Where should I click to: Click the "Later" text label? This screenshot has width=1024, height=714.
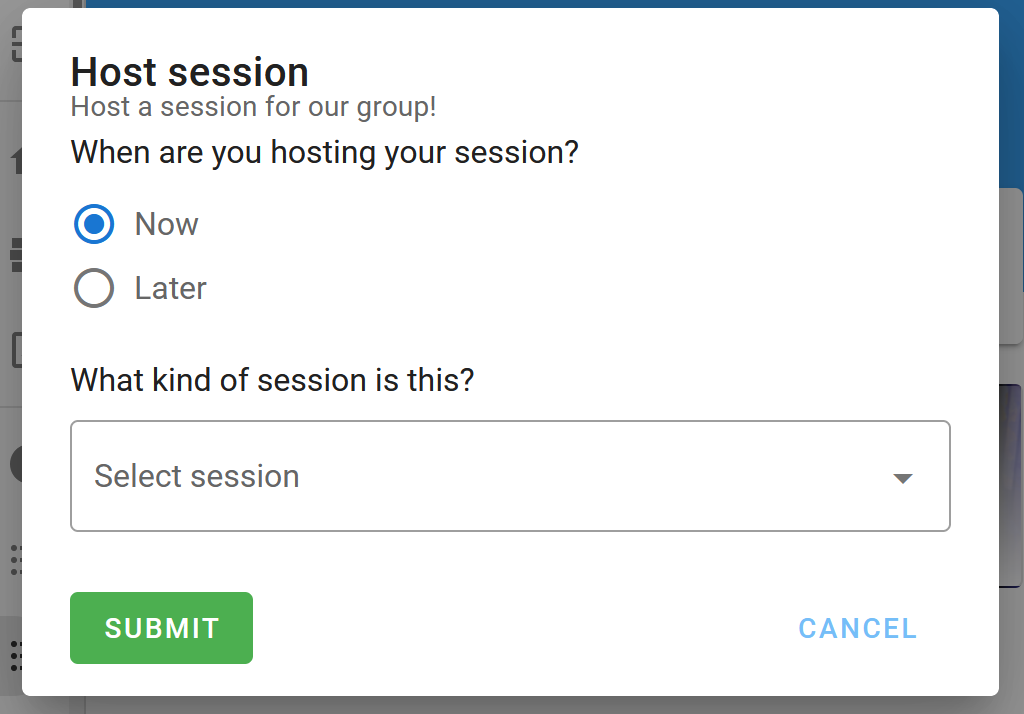(170, 288)
